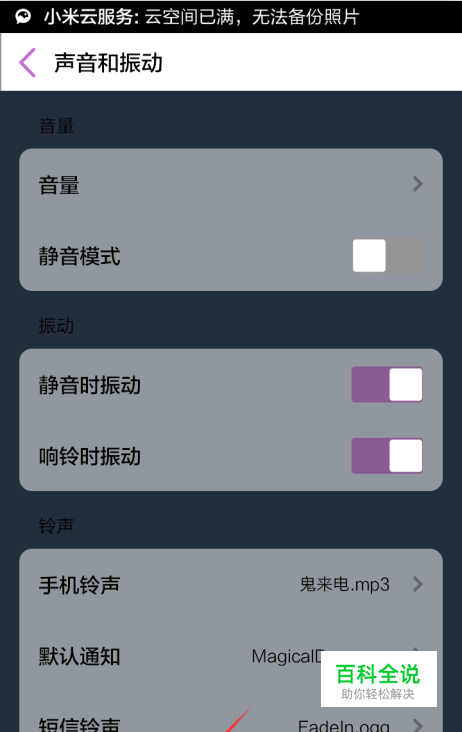Open the 音量 volume settings row
Image resolution: width=462 pixels, height=732 pixels.
231,184
